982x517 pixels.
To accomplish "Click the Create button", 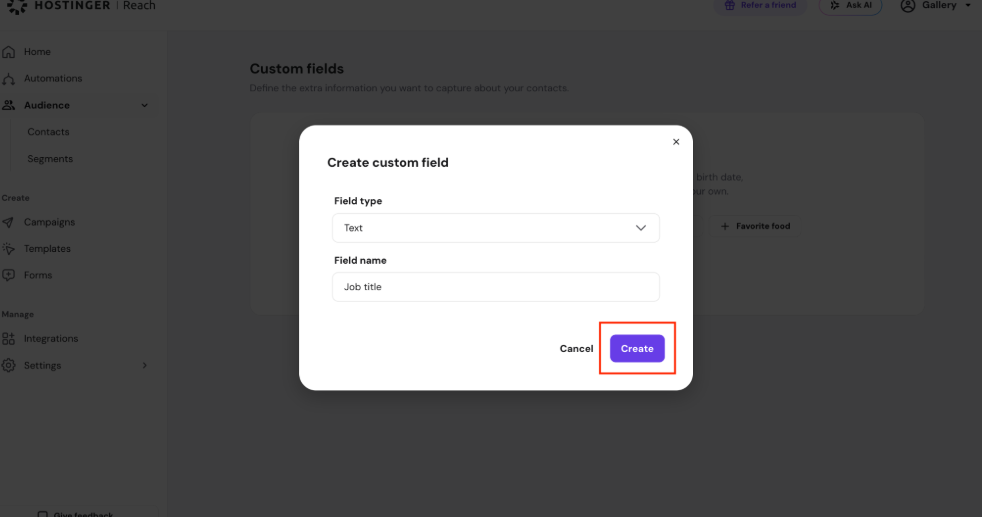I will (637, 349).
